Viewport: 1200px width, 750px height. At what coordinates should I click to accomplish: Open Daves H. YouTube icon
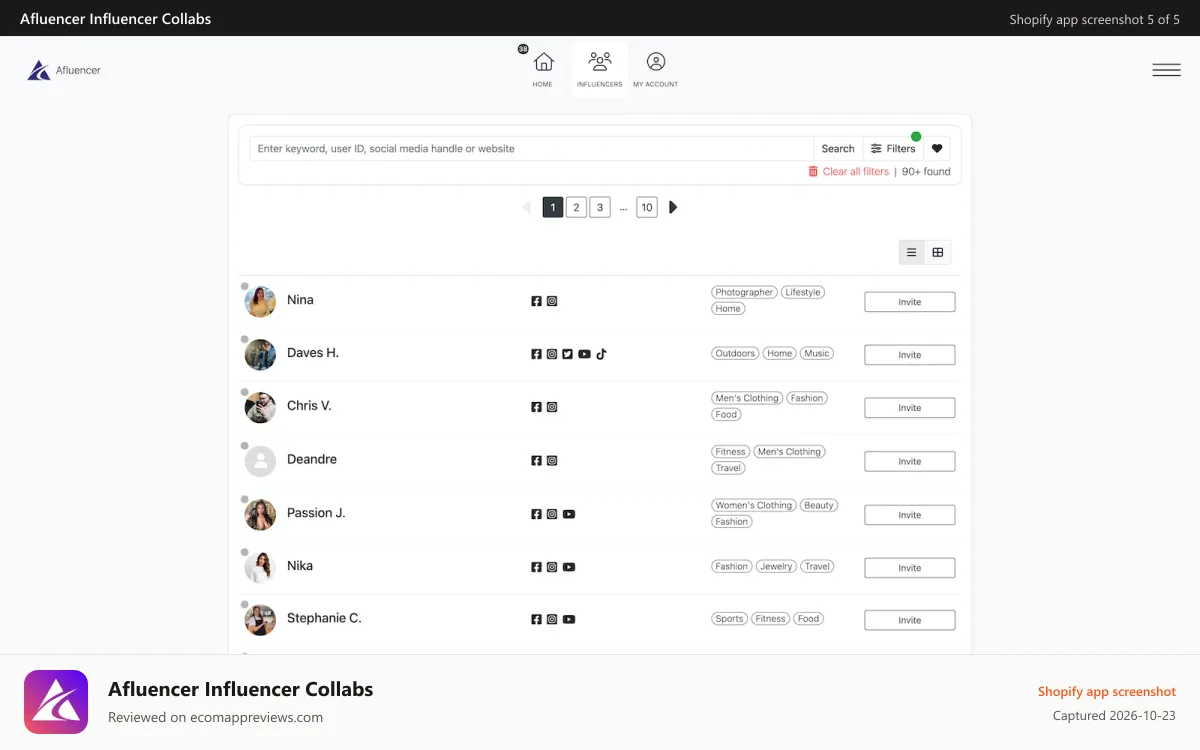tap(584, 354)
